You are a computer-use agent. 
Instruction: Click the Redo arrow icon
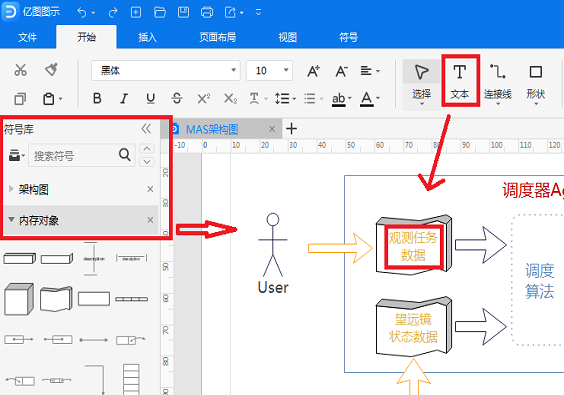click(x=113, y=13)
